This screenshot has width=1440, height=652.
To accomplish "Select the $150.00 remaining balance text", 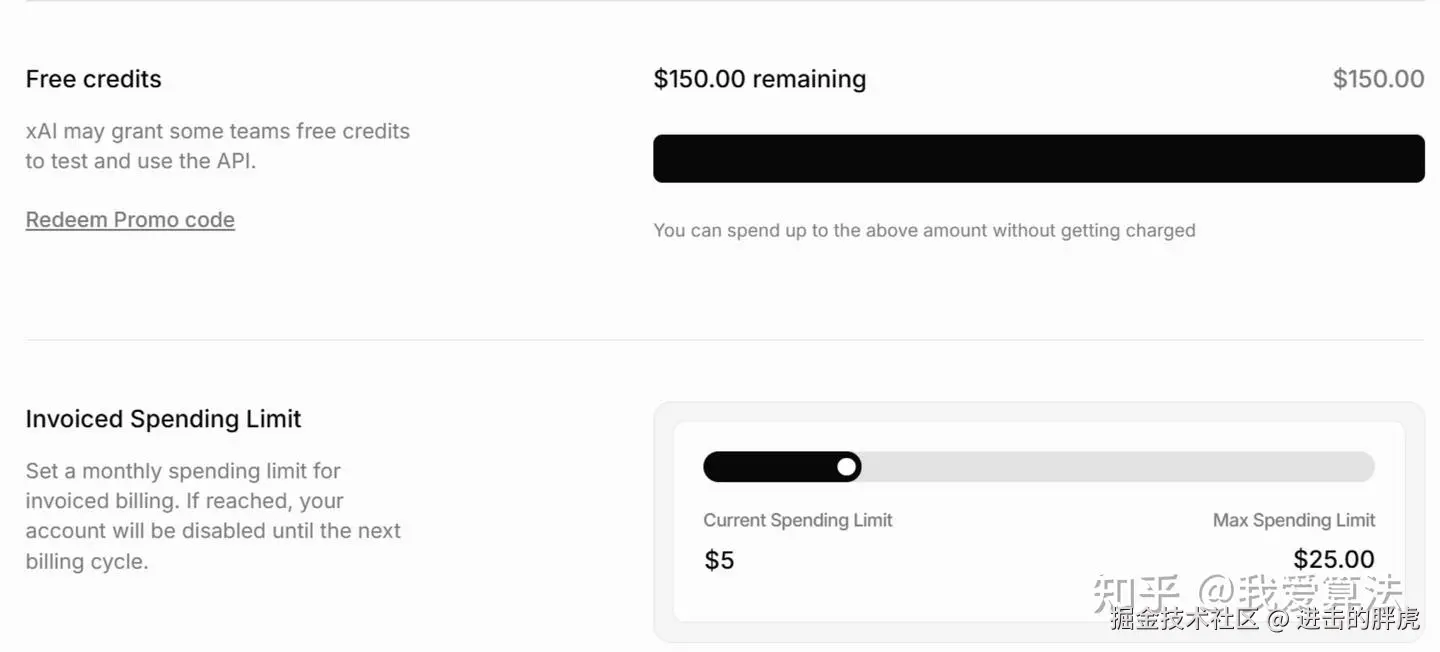I will click(x=759, y=79).
